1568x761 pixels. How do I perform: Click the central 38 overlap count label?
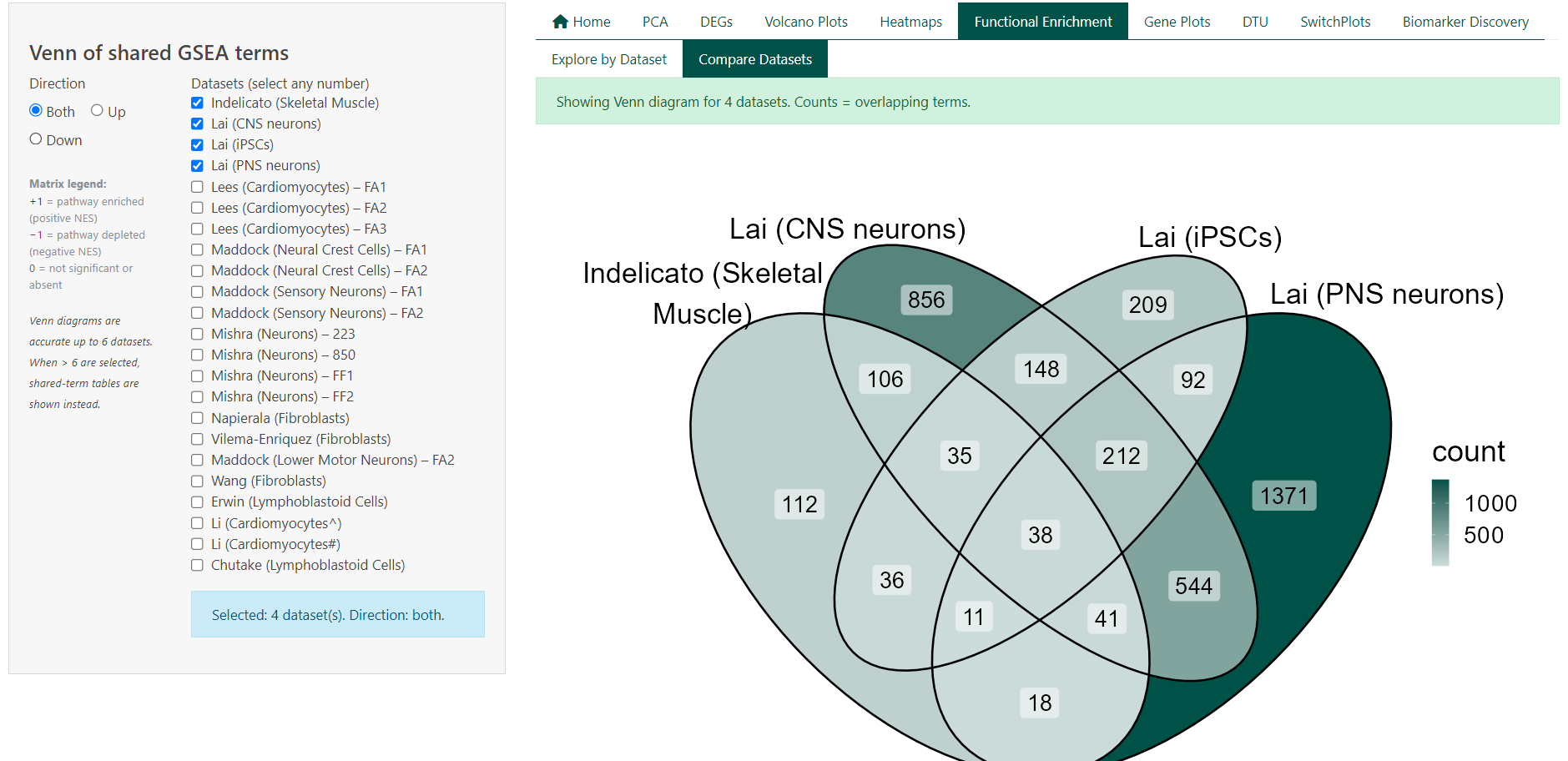1040,535
